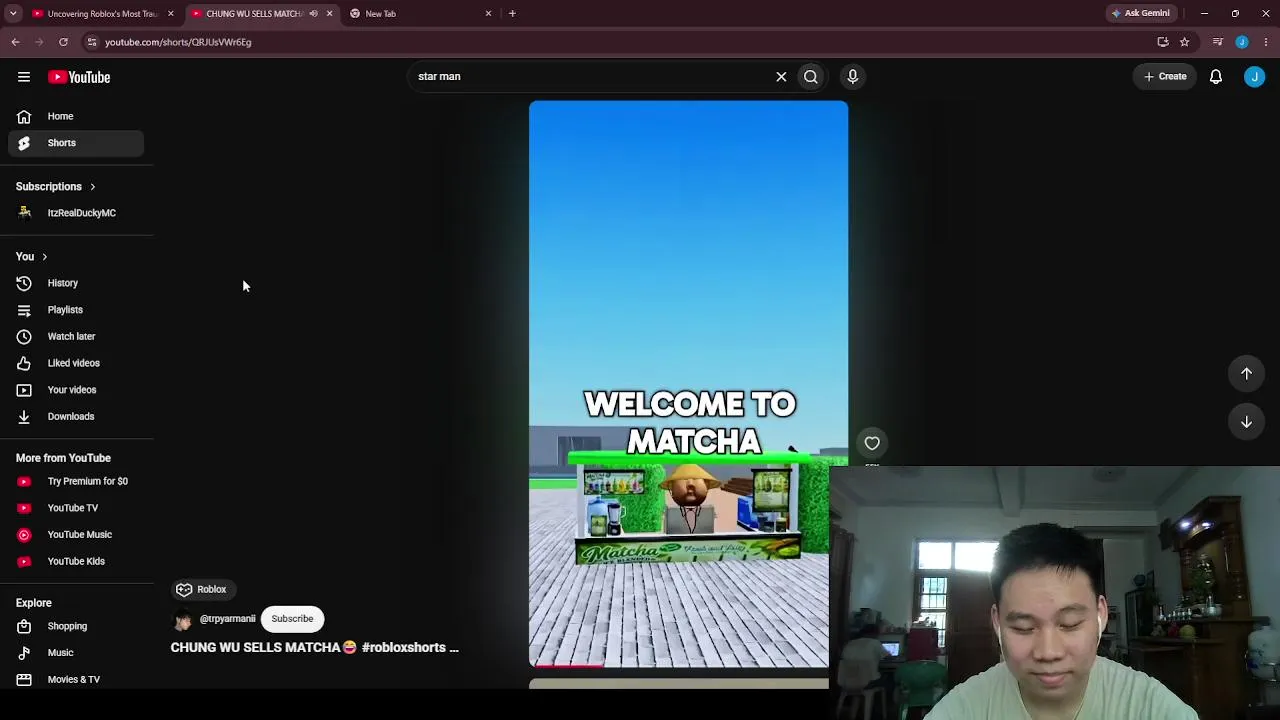Reload the page

pyautogui.click(x=63, y=42)
